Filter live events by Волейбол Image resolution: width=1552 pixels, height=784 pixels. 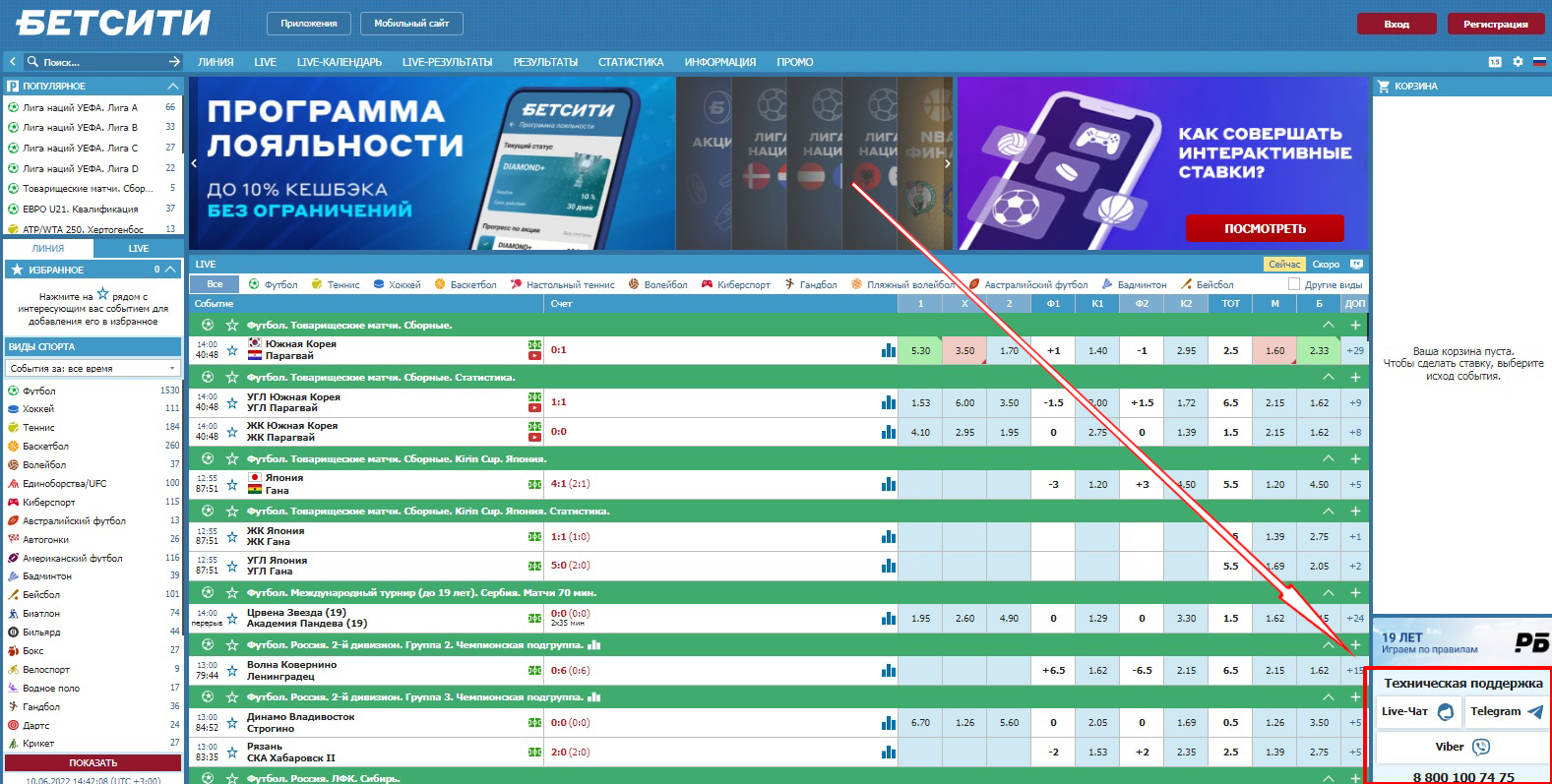point(657,284)
